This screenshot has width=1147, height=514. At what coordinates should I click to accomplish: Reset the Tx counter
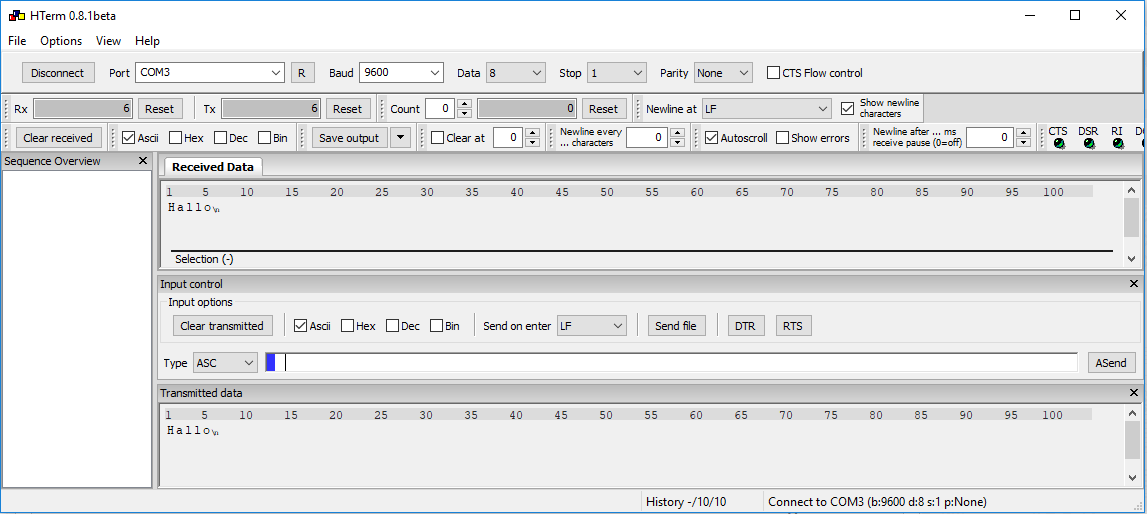347,109
